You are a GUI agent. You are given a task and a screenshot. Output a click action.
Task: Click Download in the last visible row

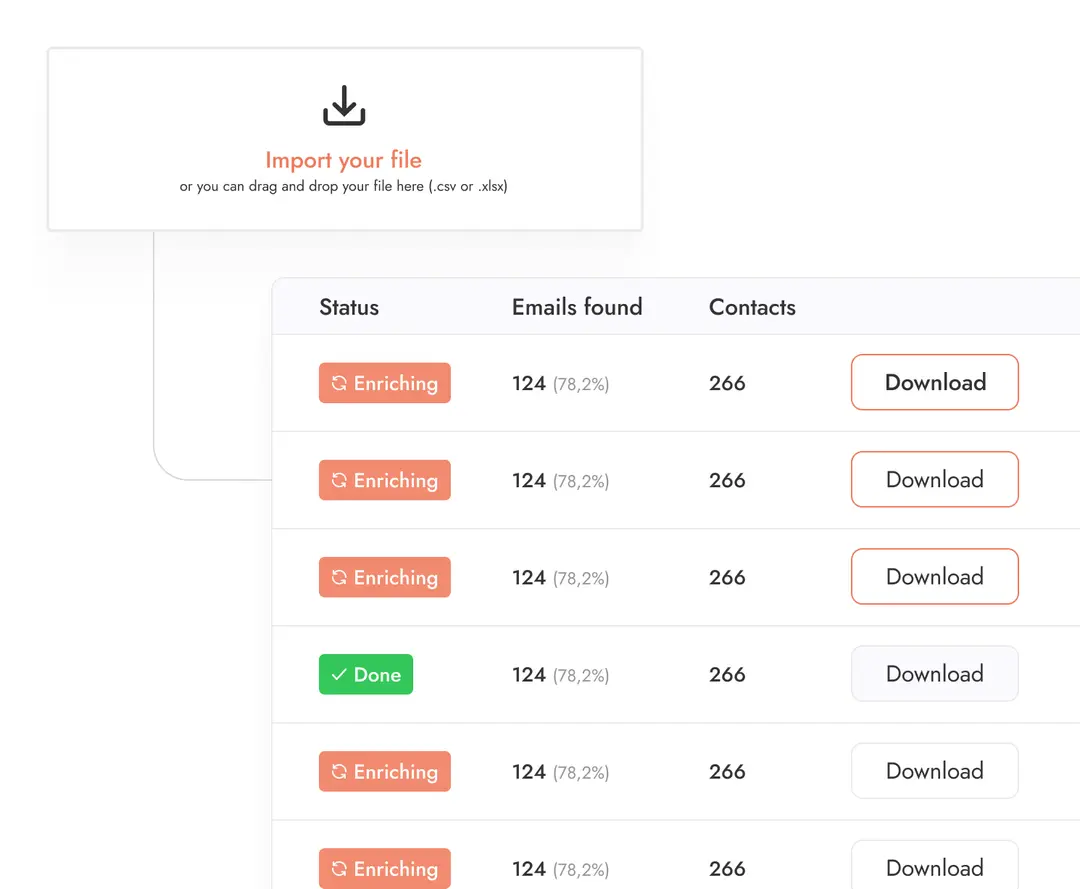pyautogui.click(x=935, y=866)
